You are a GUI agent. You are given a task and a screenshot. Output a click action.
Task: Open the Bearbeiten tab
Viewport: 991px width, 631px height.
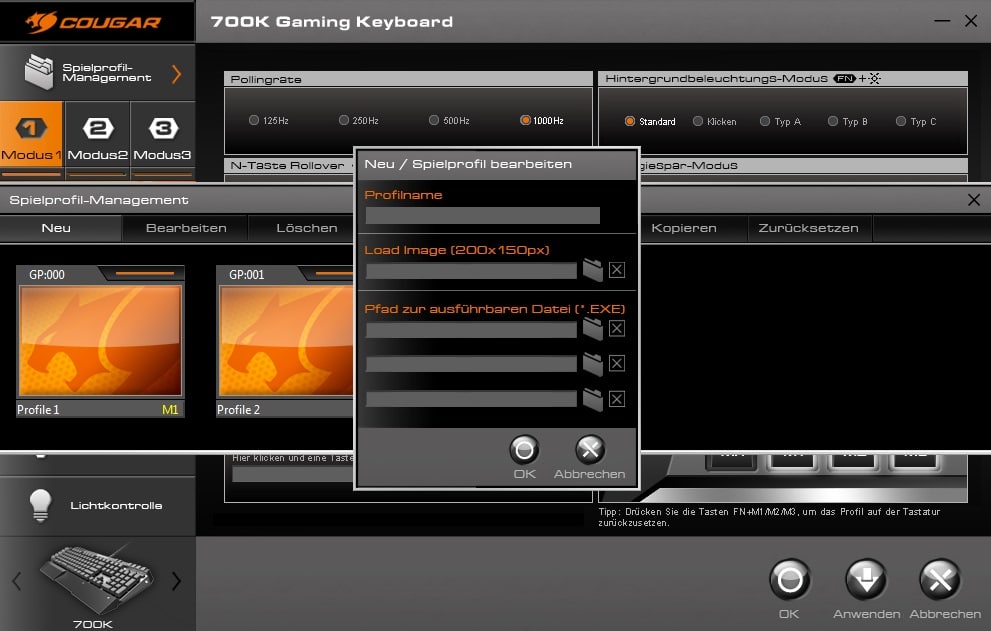tap(186, 228)
